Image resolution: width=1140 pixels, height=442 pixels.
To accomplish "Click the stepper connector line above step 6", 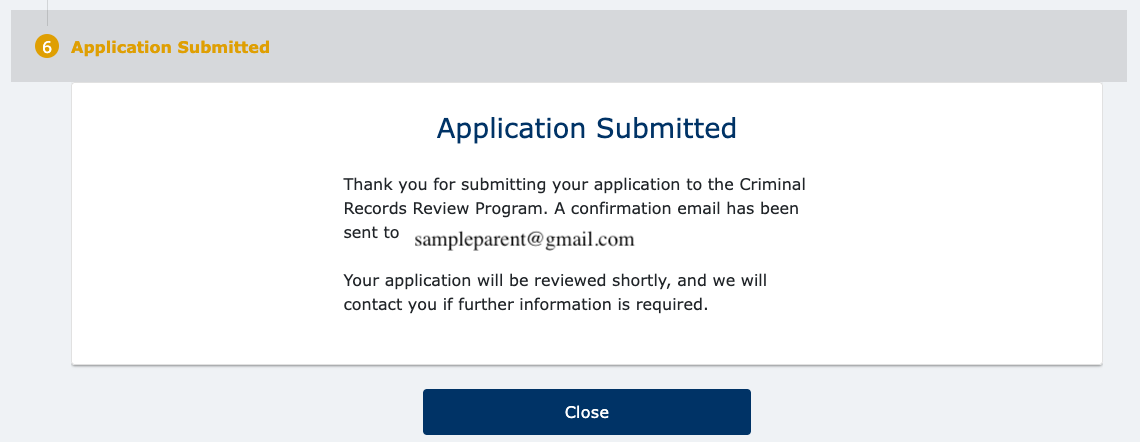I will point(47,12).
